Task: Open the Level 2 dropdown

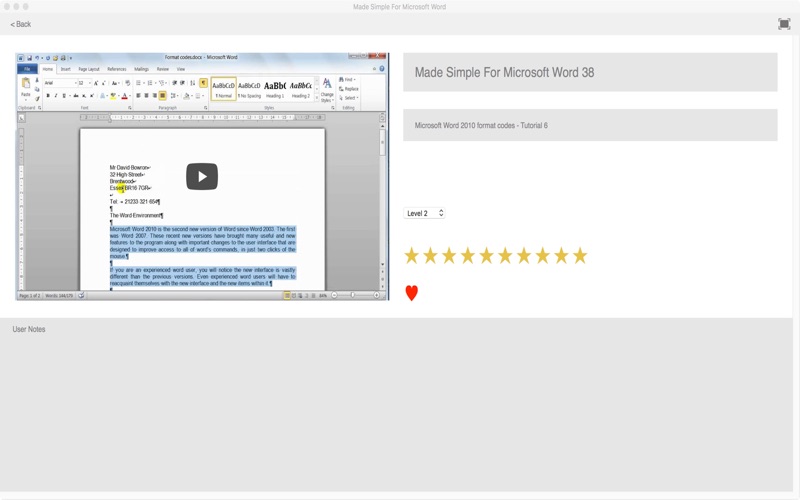Action: (424, 213)
